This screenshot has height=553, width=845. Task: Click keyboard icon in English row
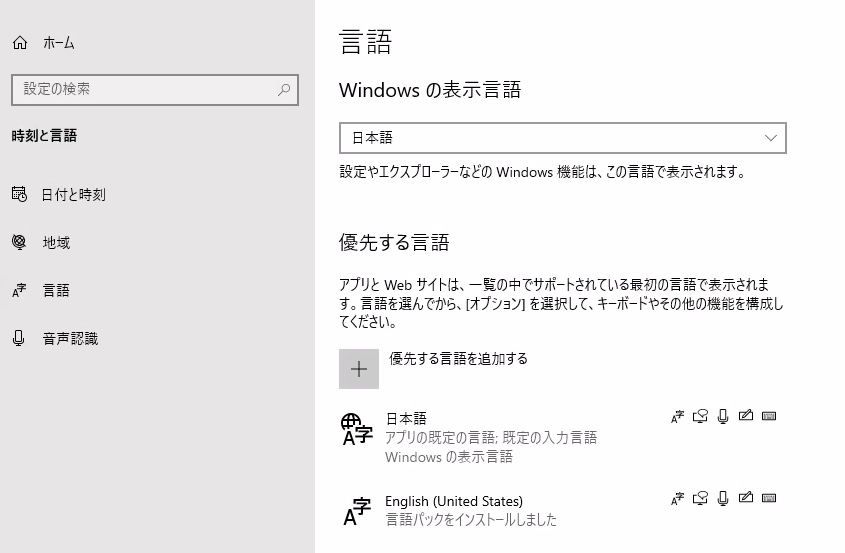coord(769,498)
